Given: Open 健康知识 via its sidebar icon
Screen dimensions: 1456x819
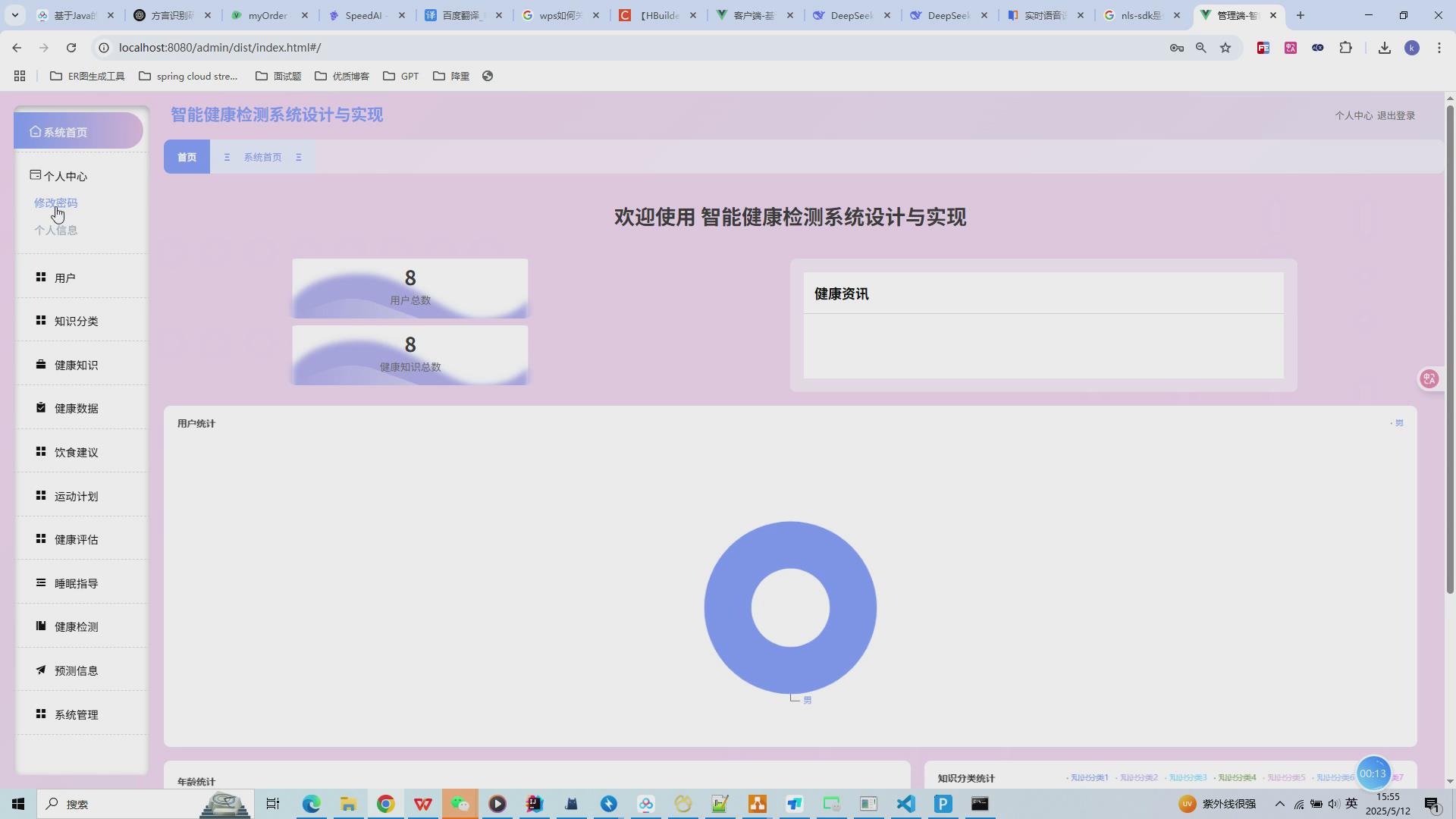Looking at the screenshot, I should pos(41,365).
